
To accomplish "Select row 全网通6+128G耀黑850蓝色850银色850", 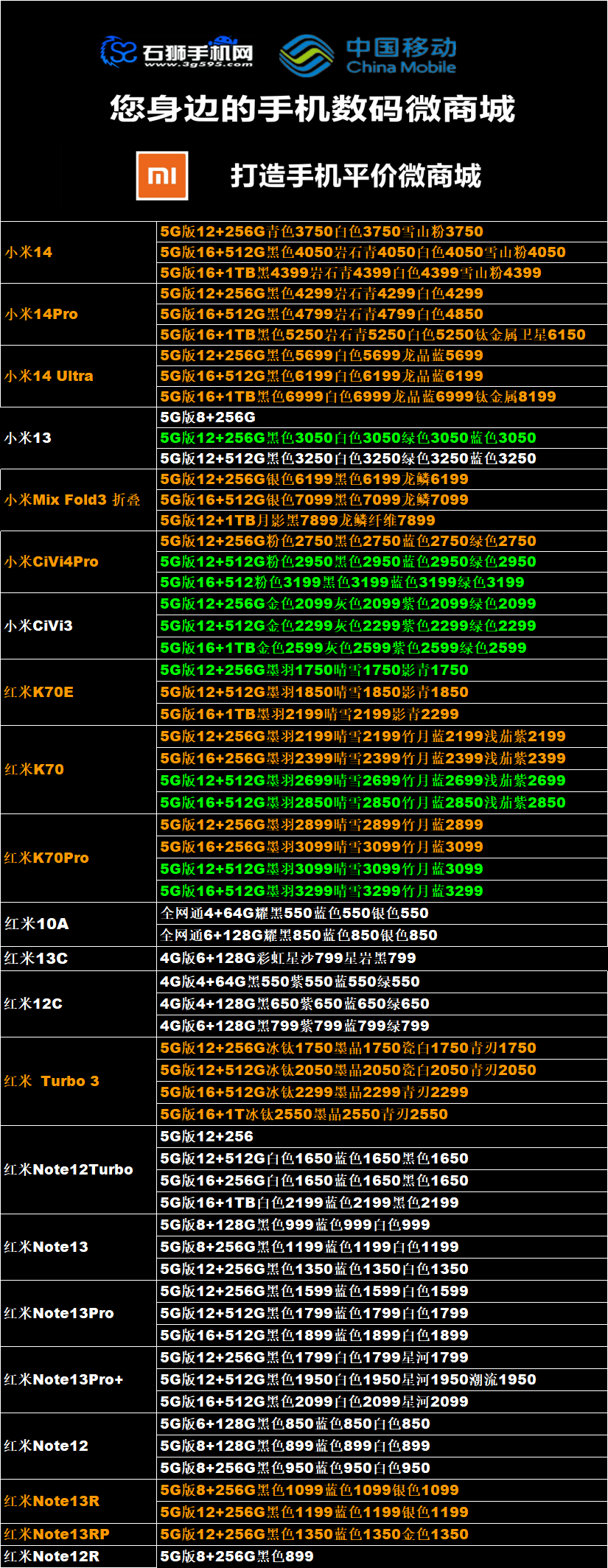I will pyautogui.click(x=382, y=935).
